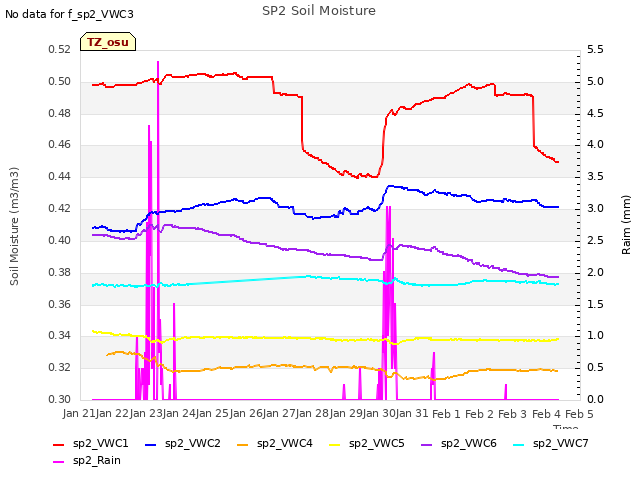Screen dimensions: 640x480
Task: Click the 2.5 right axis tick label
Action: coord(596,240)
